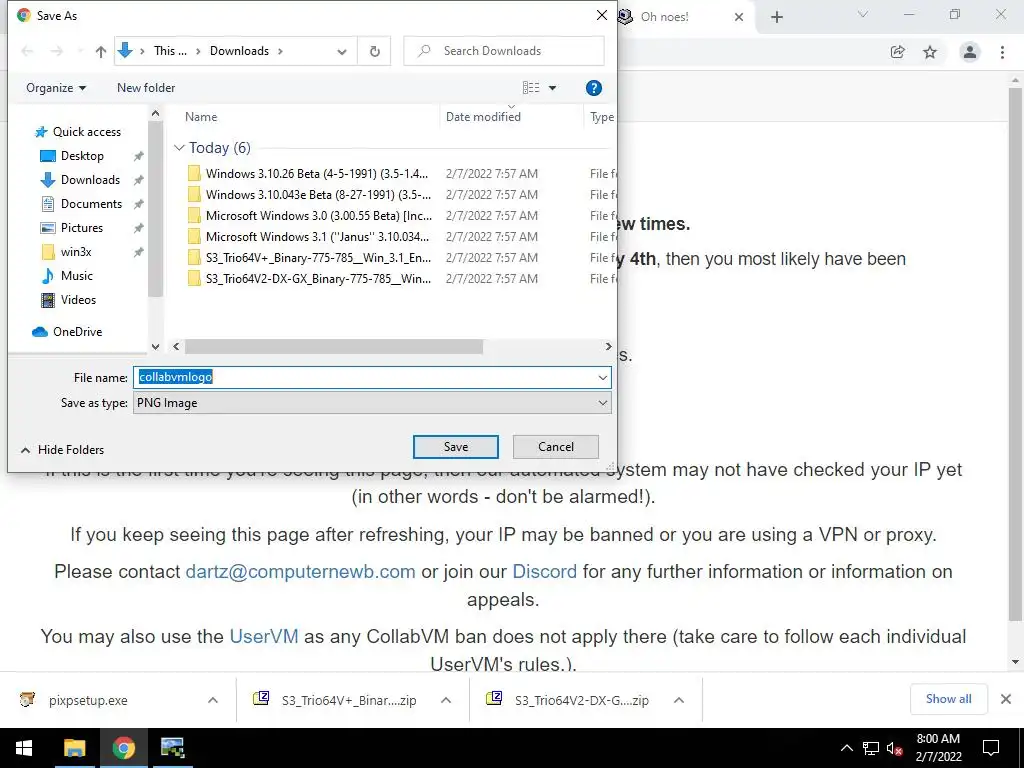Click the Save button
The image size is (1024, 768).
tap(455, 447)
